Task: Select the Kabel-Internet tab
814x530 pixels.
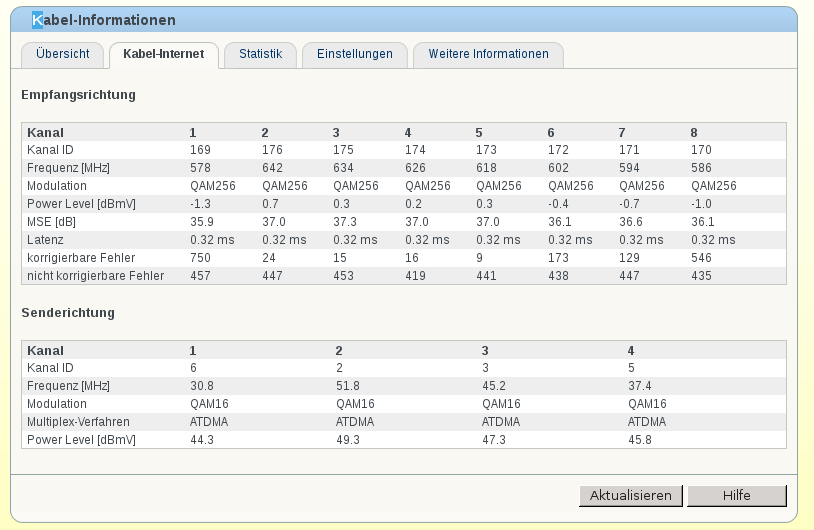Action: coord(164,54)
